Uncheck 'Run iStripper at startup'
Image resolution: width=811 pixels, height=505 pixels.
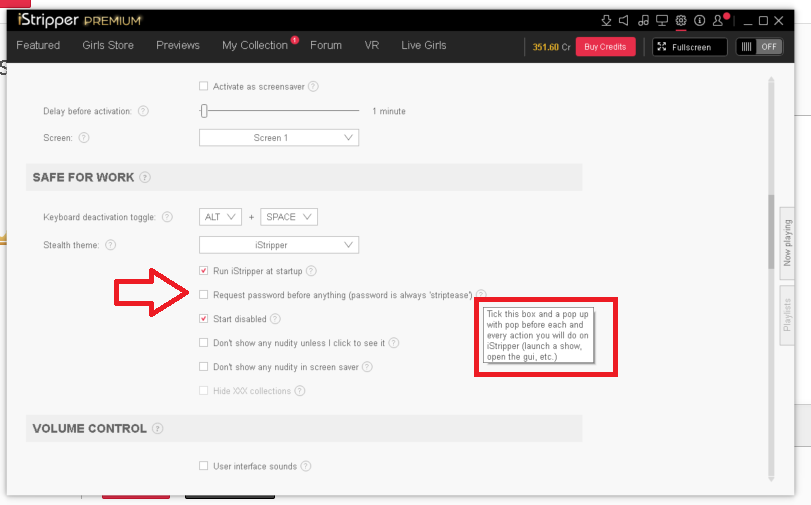(204, 271)
